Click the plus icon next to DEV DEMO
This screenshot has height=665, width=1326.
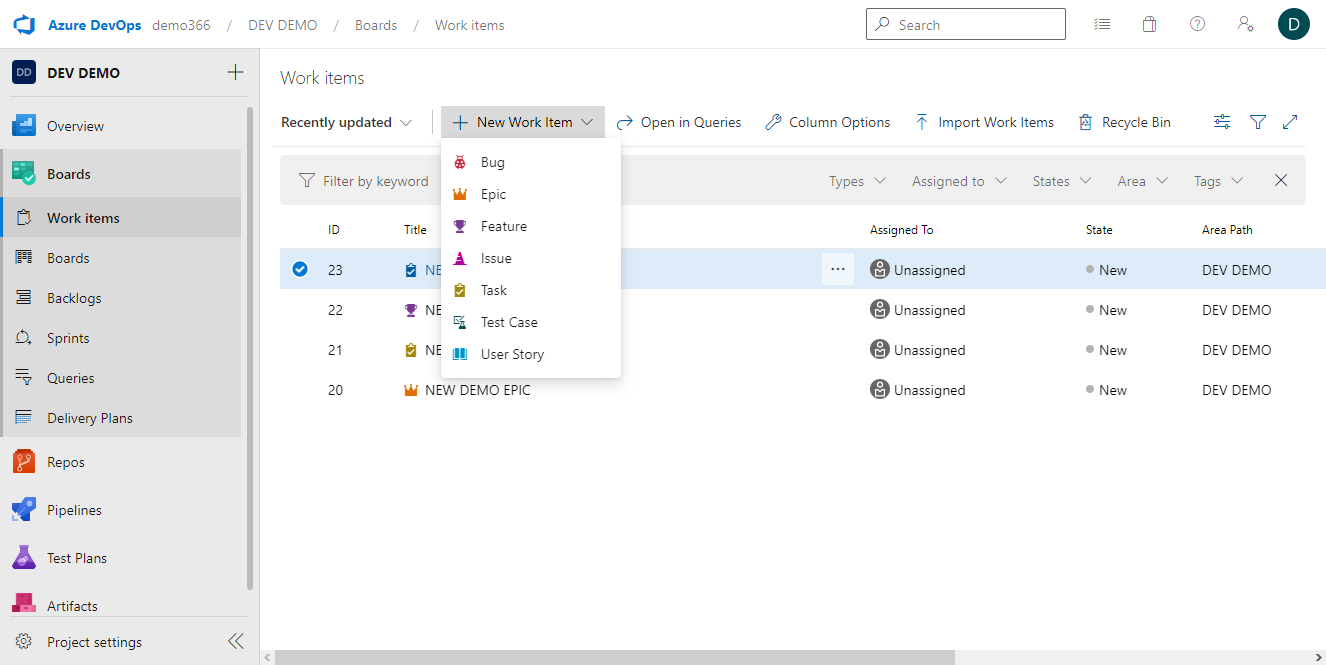point(235,72)
